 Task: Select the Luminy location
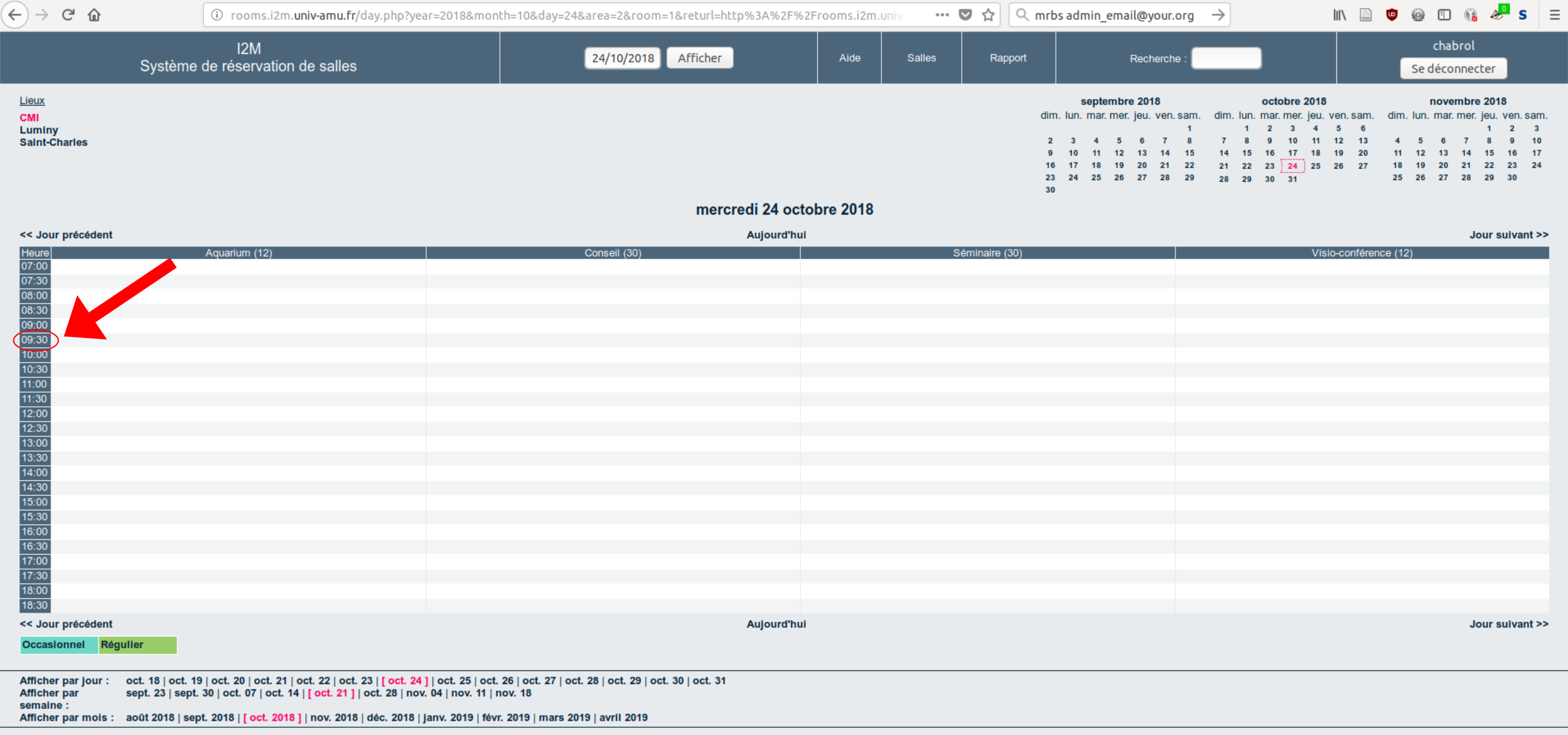click(39, 130)
